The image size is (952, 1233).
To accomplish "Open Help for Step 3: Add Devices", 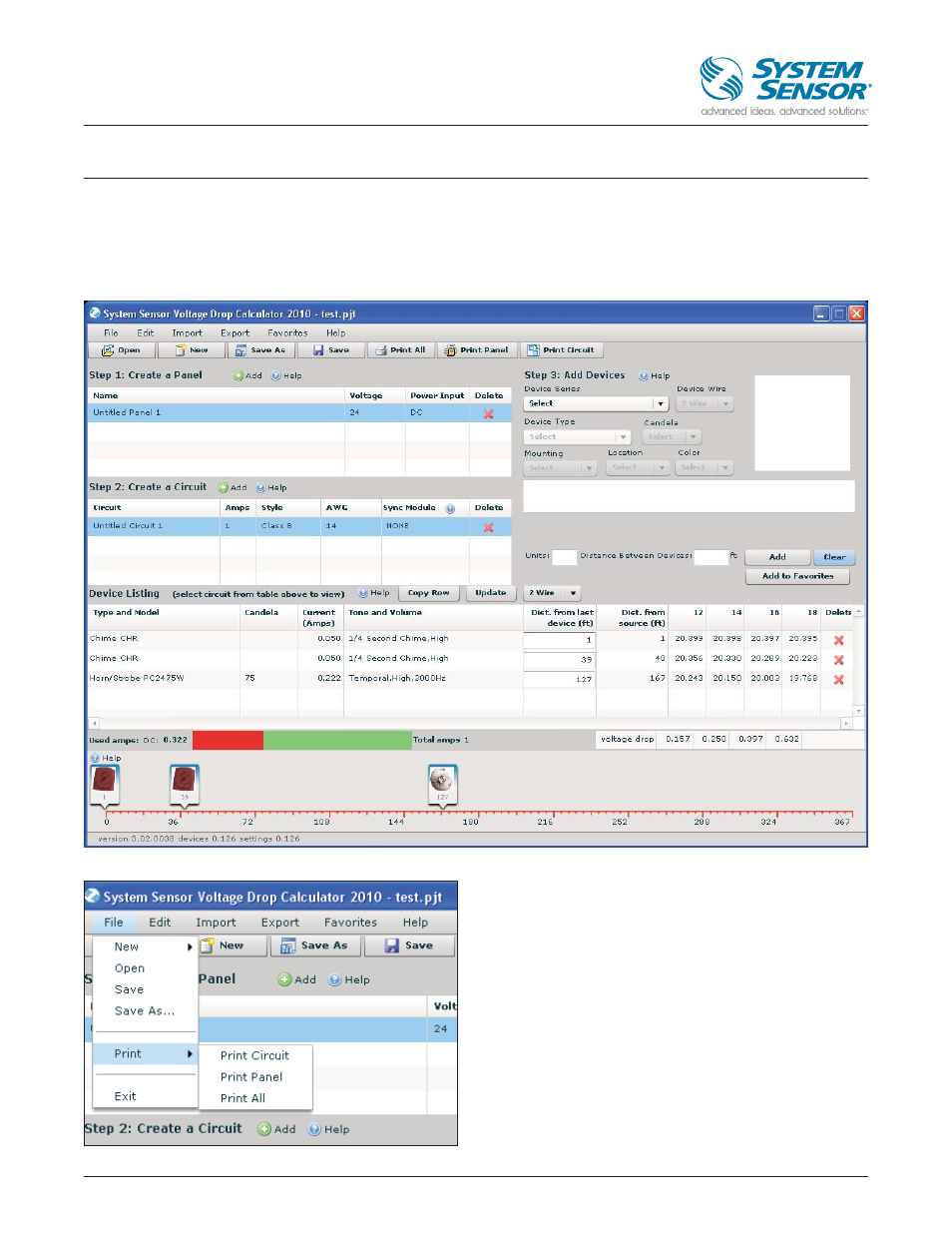I will coord(644,376).
